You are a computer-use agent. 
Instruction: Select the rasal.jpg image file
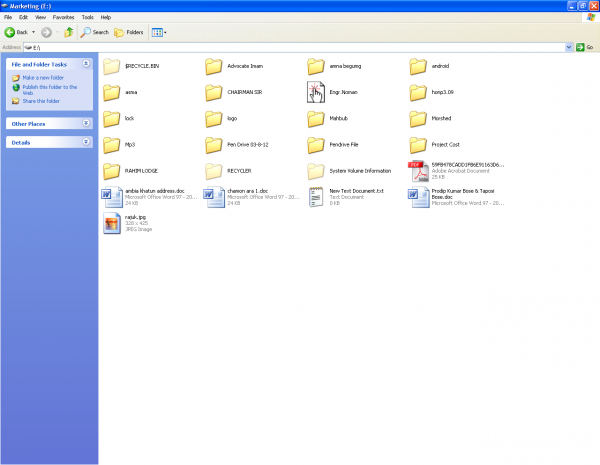point(112,223)
